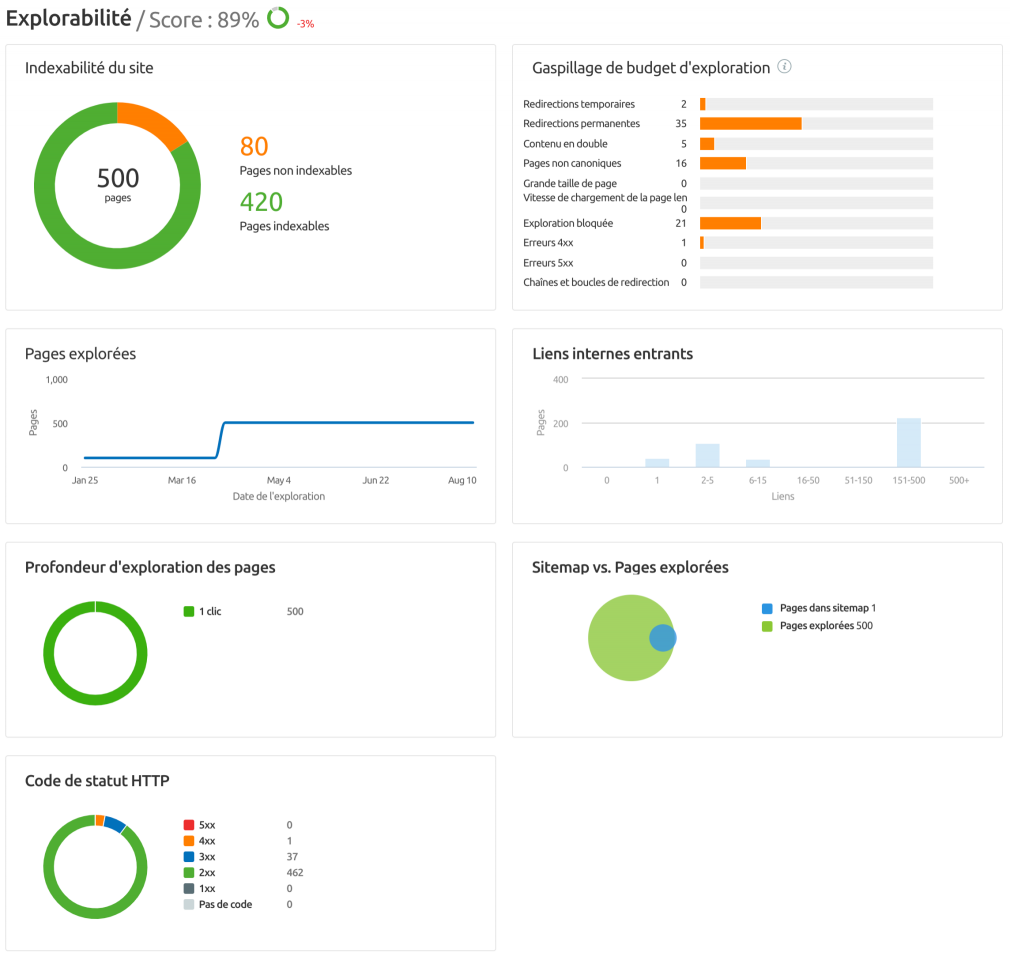Click the 420 Pages indexables count

tap(261, 202)
